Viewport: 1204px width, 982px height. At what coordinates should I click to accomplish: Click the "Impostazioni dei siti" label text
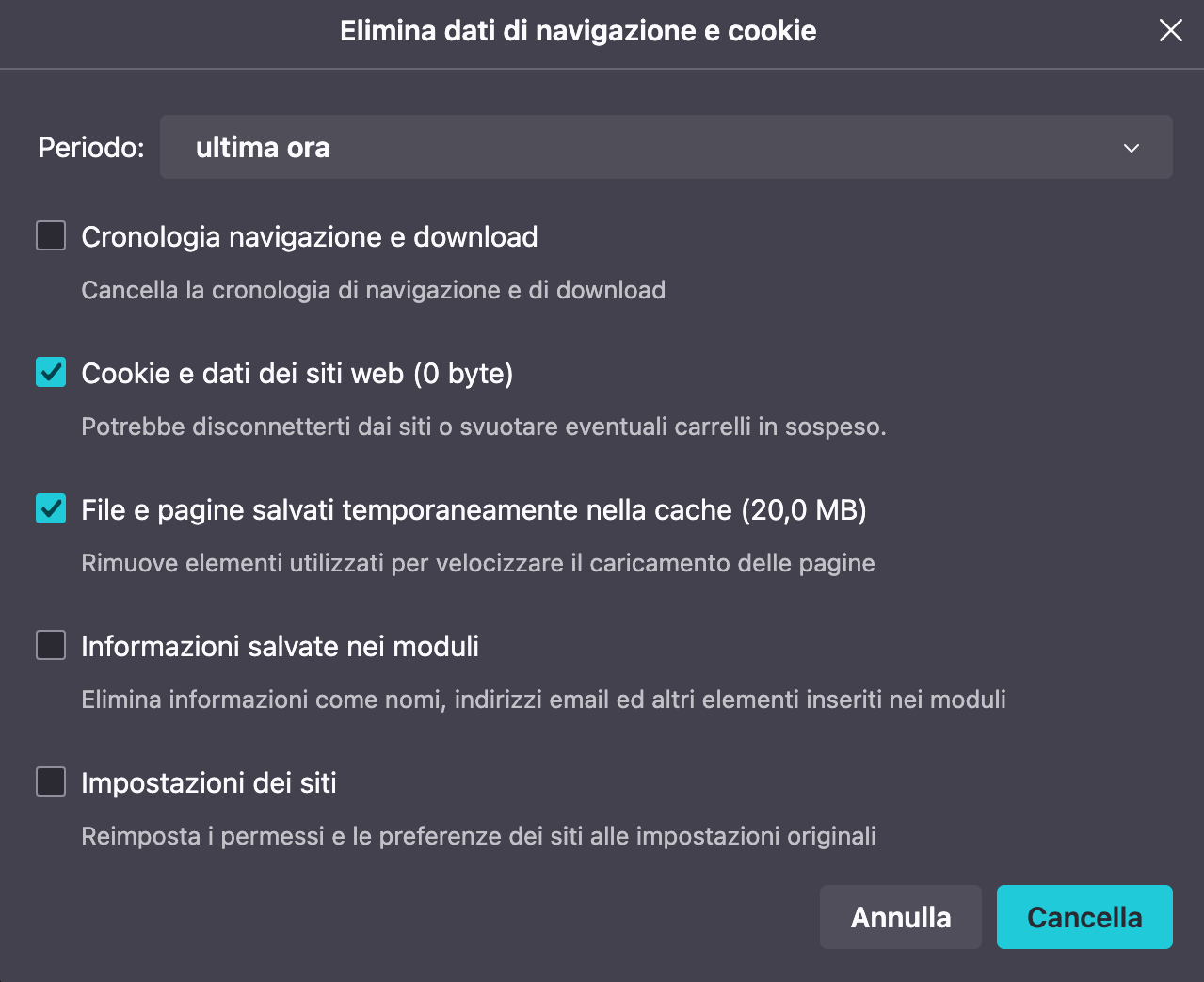209,781
